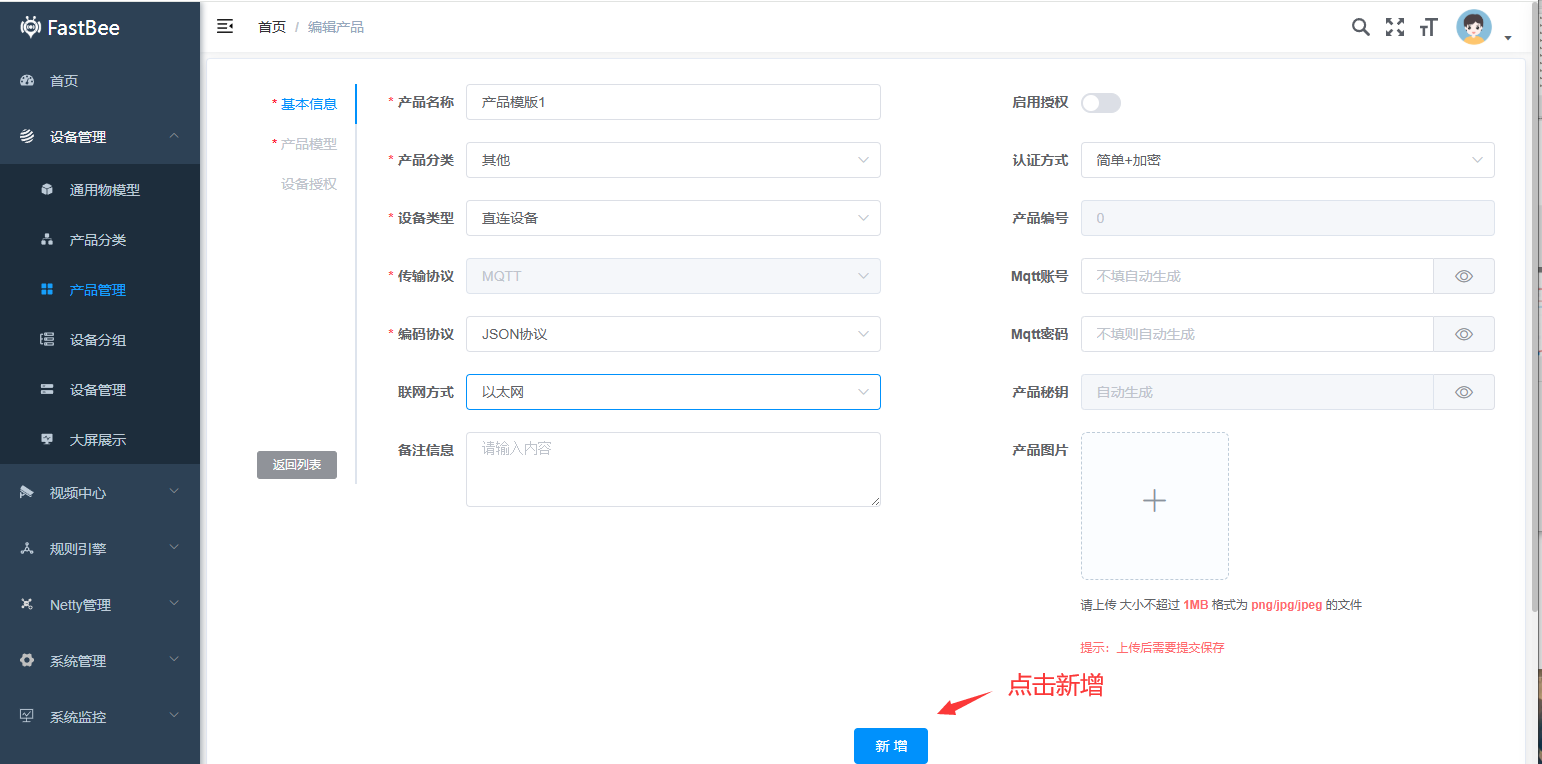Image resolution: width=1542 pixels, height=764 pixels.
Task: Open 通用物模型 in the sidebar
Action: 104,190
